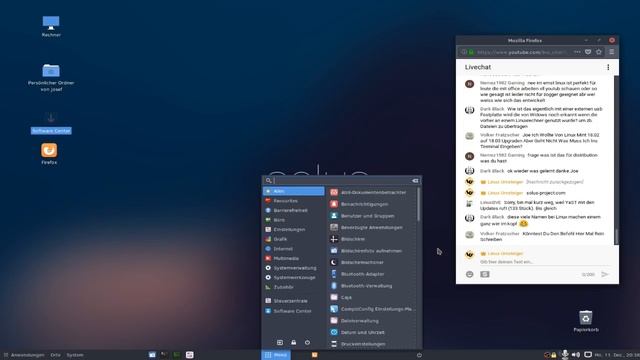The image size is (640, 360).
Task: Open the Livechat options kebab menu
Action: point(608,67)
